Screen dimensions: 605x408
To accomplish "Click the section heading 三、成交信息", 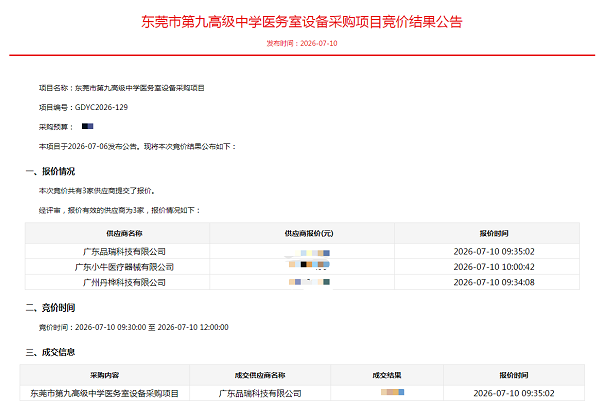I will pos(50,352).
